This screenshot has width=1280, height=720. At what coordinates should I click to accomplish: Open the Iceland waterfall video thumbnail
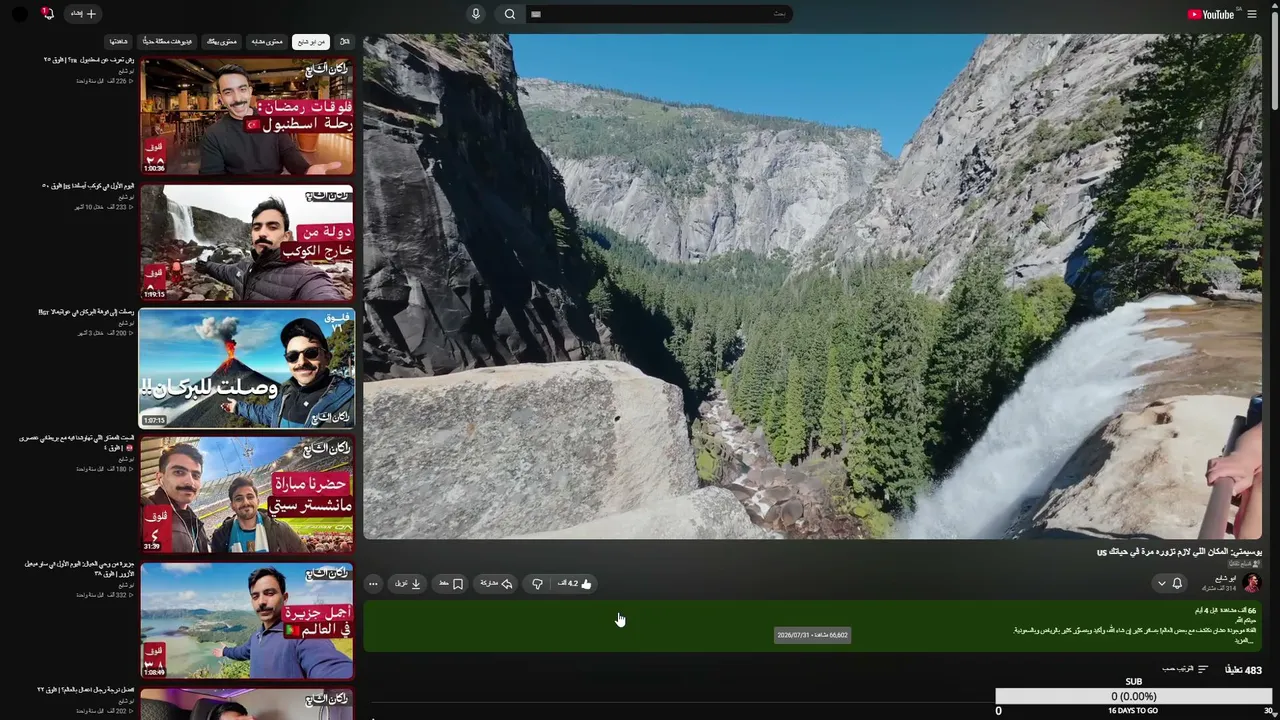(247, 242)
